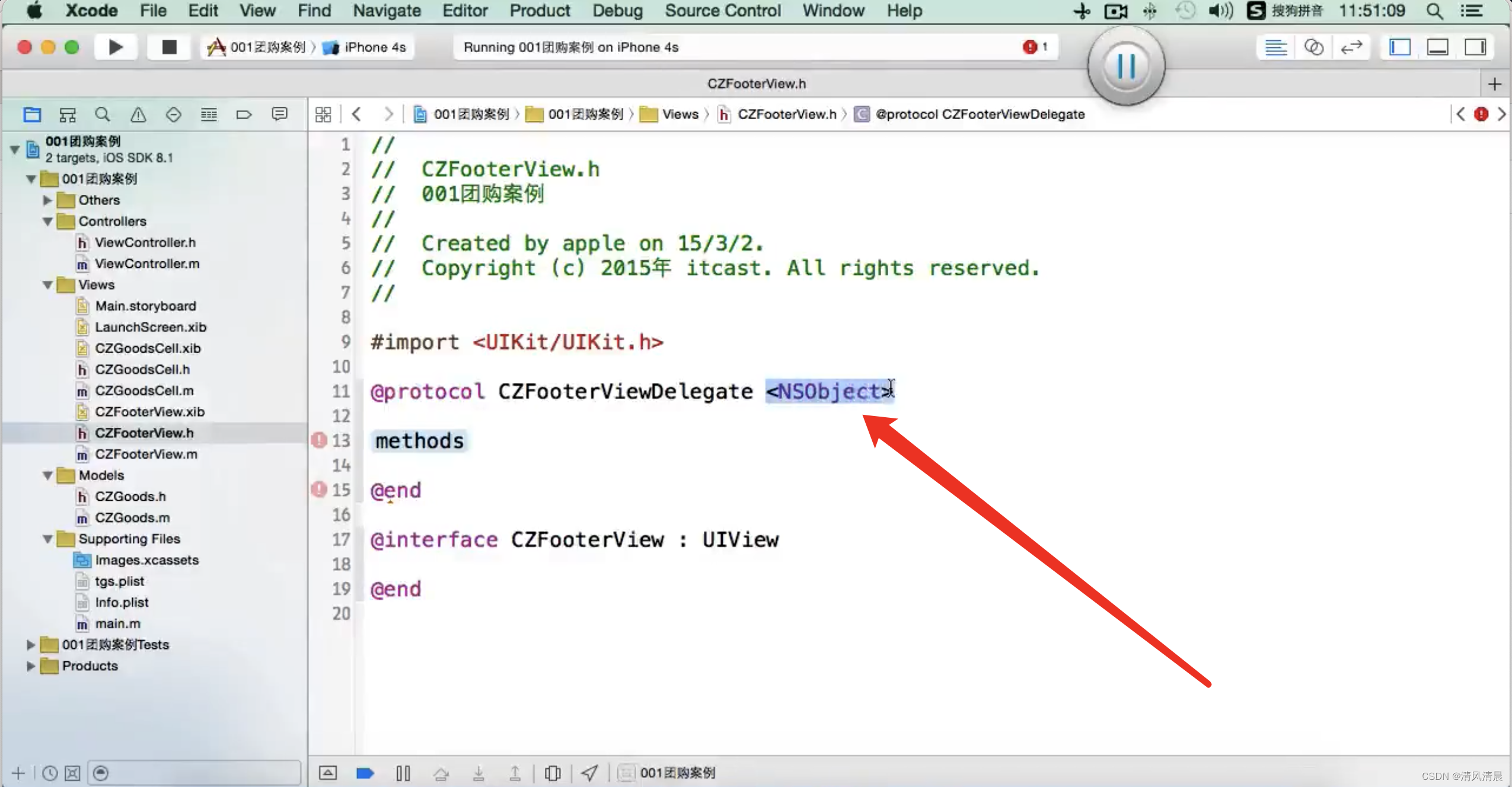This screenshot has height=787, width=1512.
Task: Open the Find navigator
Action: (103, 114)
